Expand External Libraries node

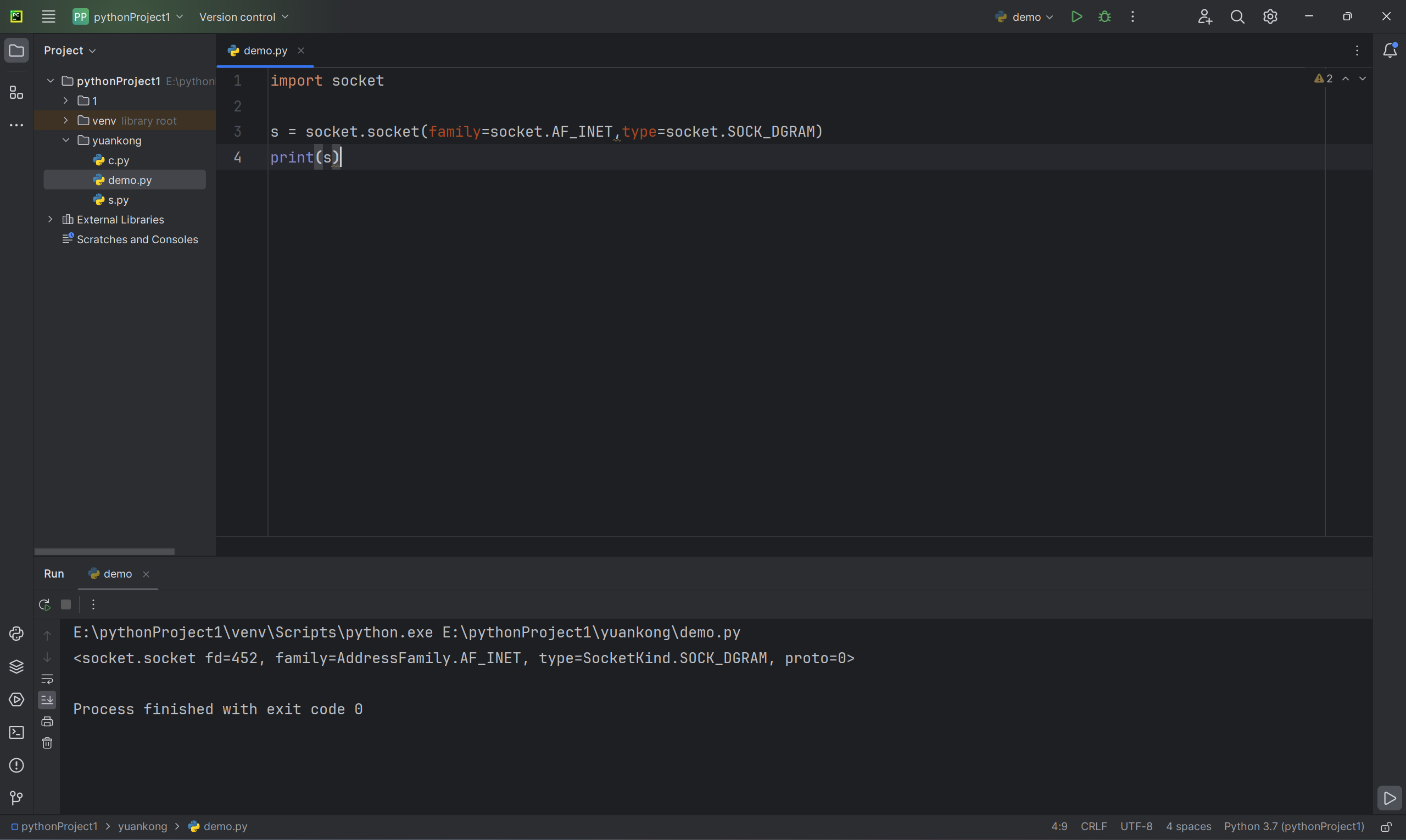click(51, 219)
